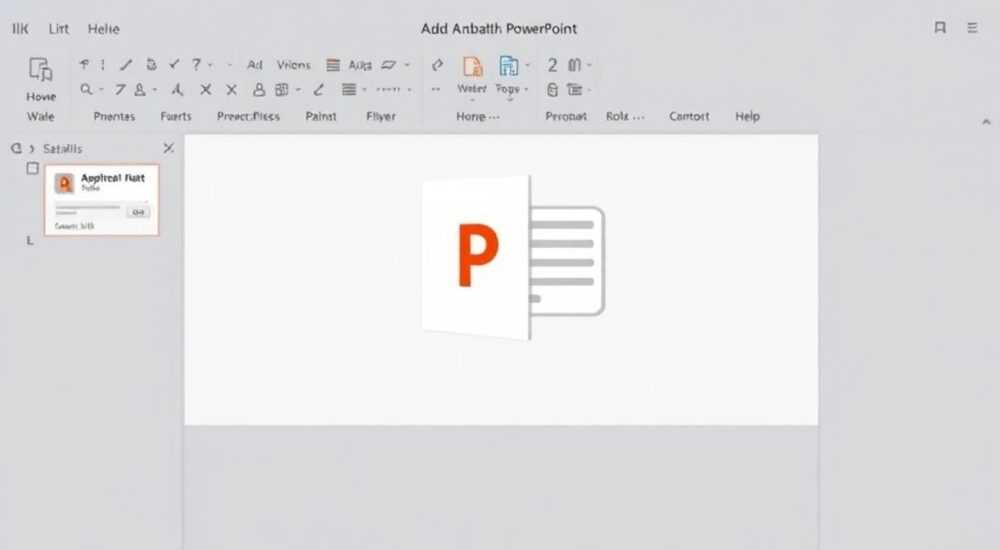The height and width of the screenshot is (550, 1000).
Task: Switch to the Cantort tab
Action: click(689, 116)
